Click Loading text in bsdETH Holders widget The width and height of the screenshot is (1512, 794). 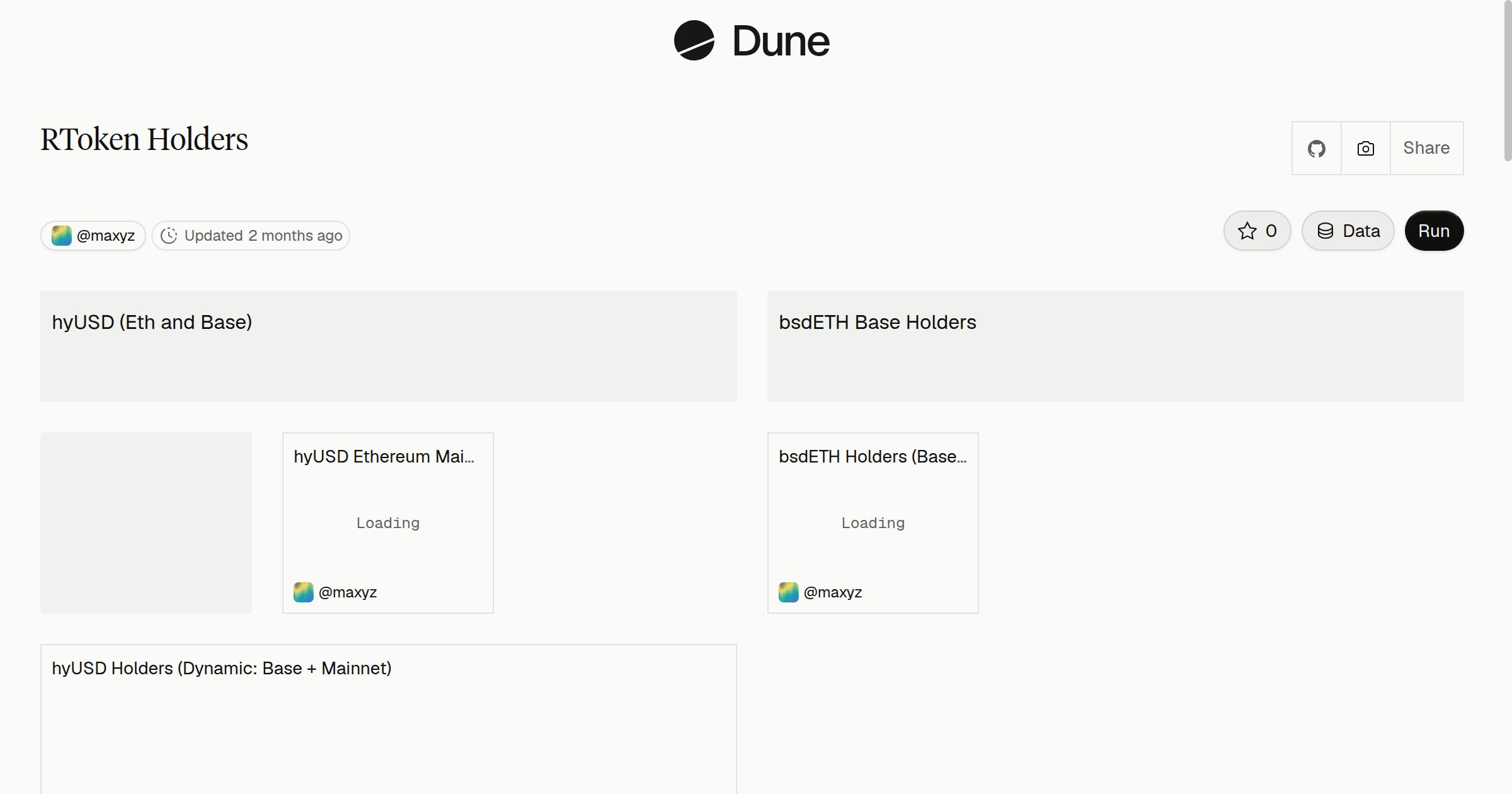873,523
